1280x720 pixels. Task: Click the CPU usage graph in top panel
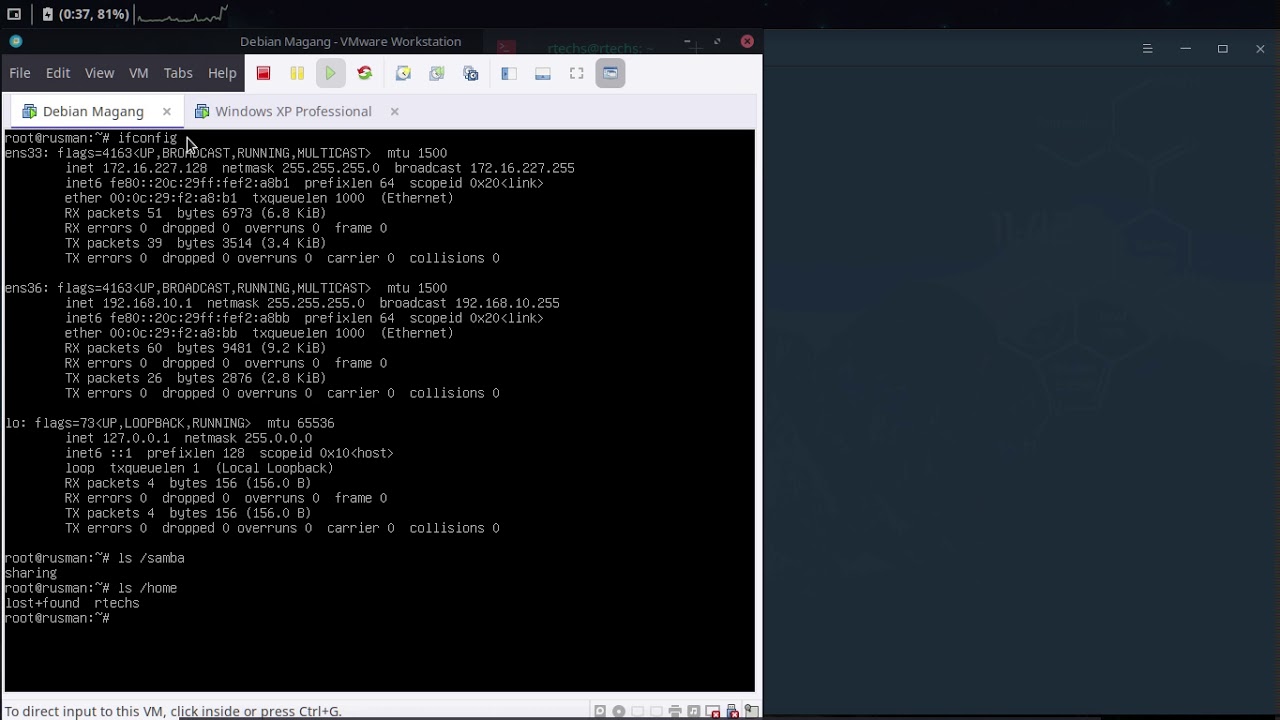(x=182, y=14)
